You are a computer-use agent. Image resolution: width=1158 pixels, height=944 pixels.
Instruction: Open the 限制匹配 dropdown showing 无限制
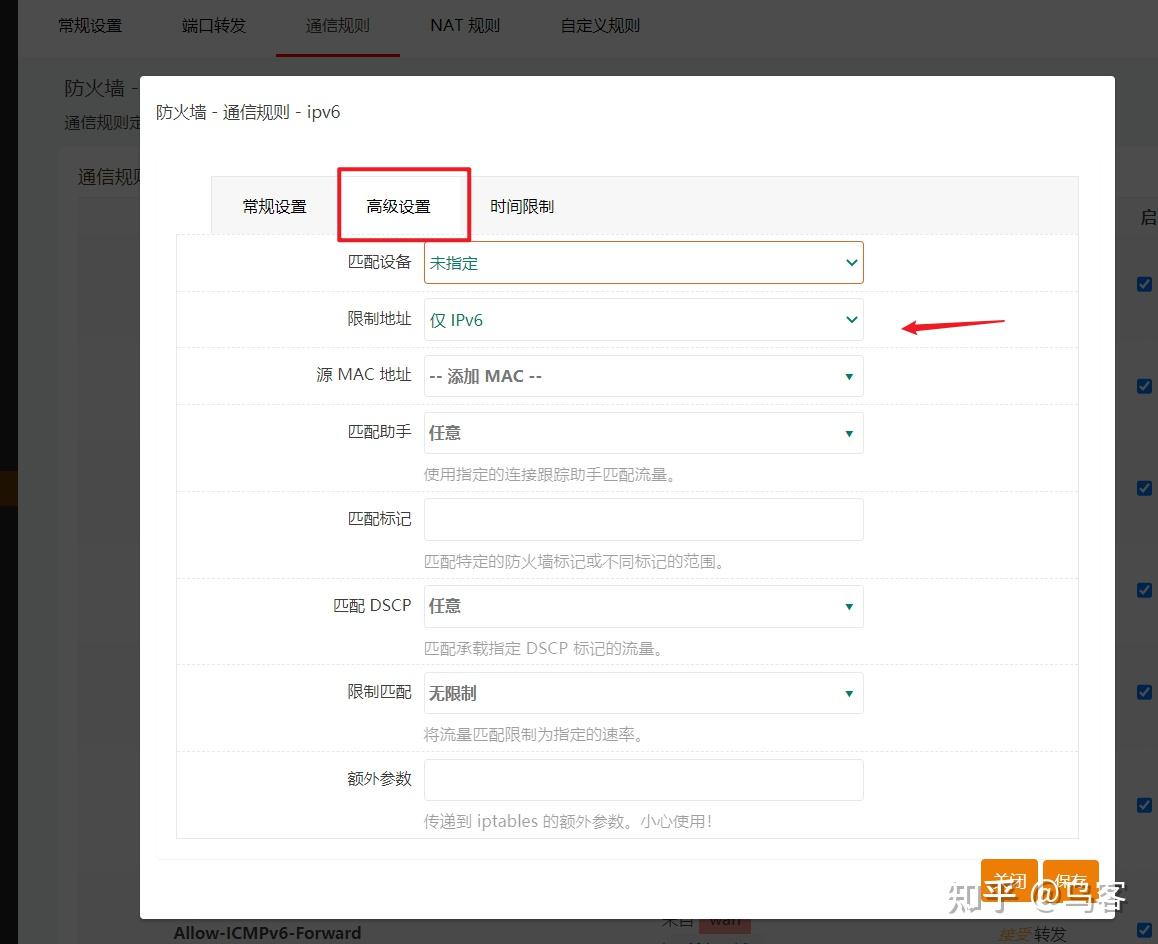click(x=643, y=693)
